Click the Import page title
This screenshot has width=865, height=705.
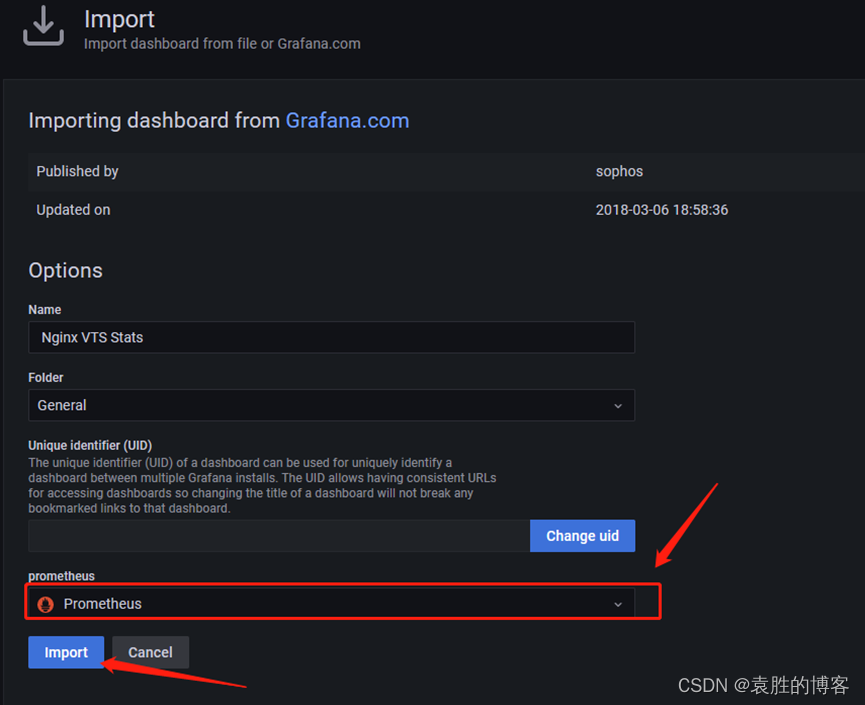point(119,19)
